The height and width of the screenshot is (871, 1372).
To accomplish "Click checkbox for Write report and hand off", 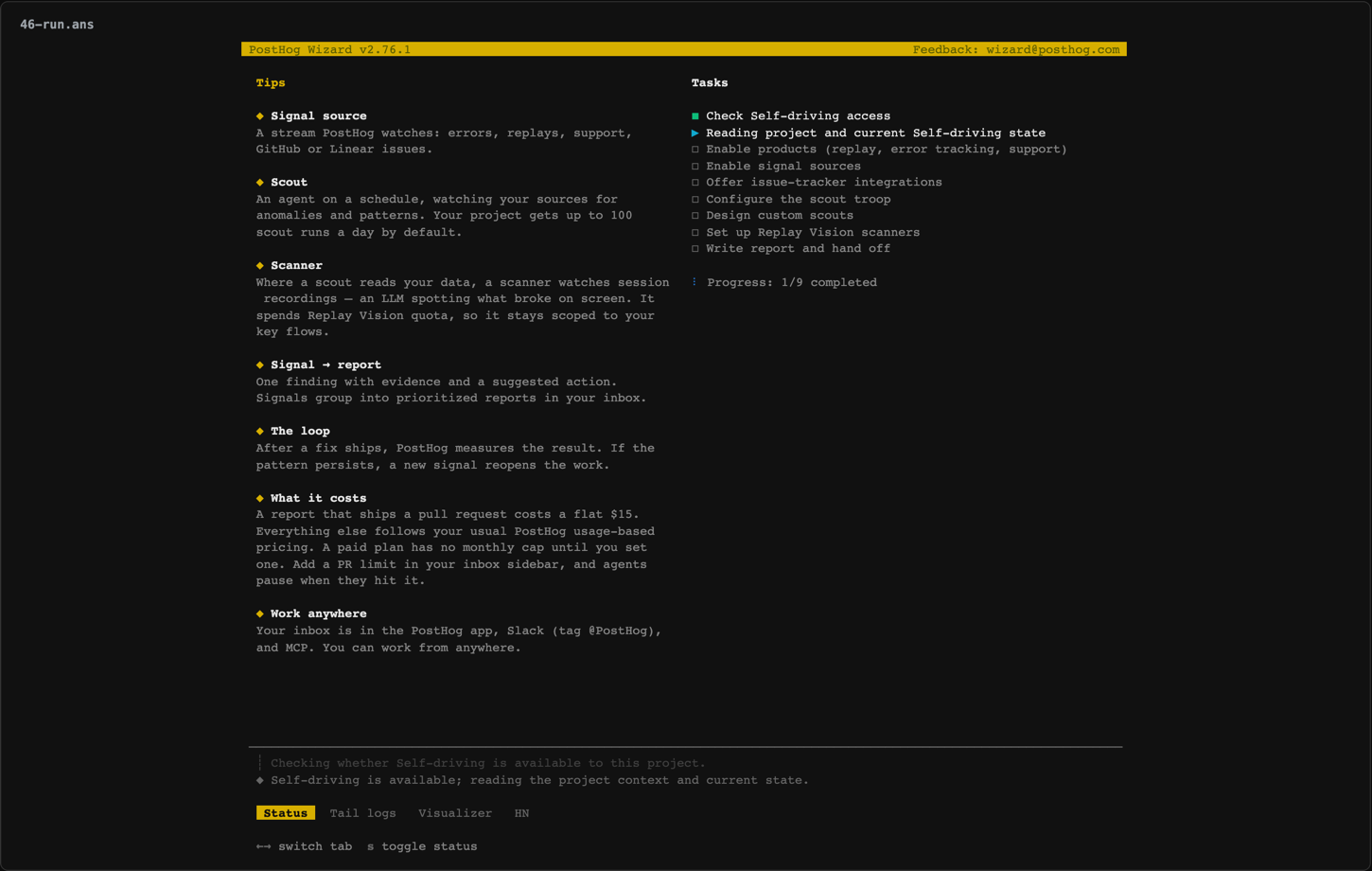I will tap(695, 249).
